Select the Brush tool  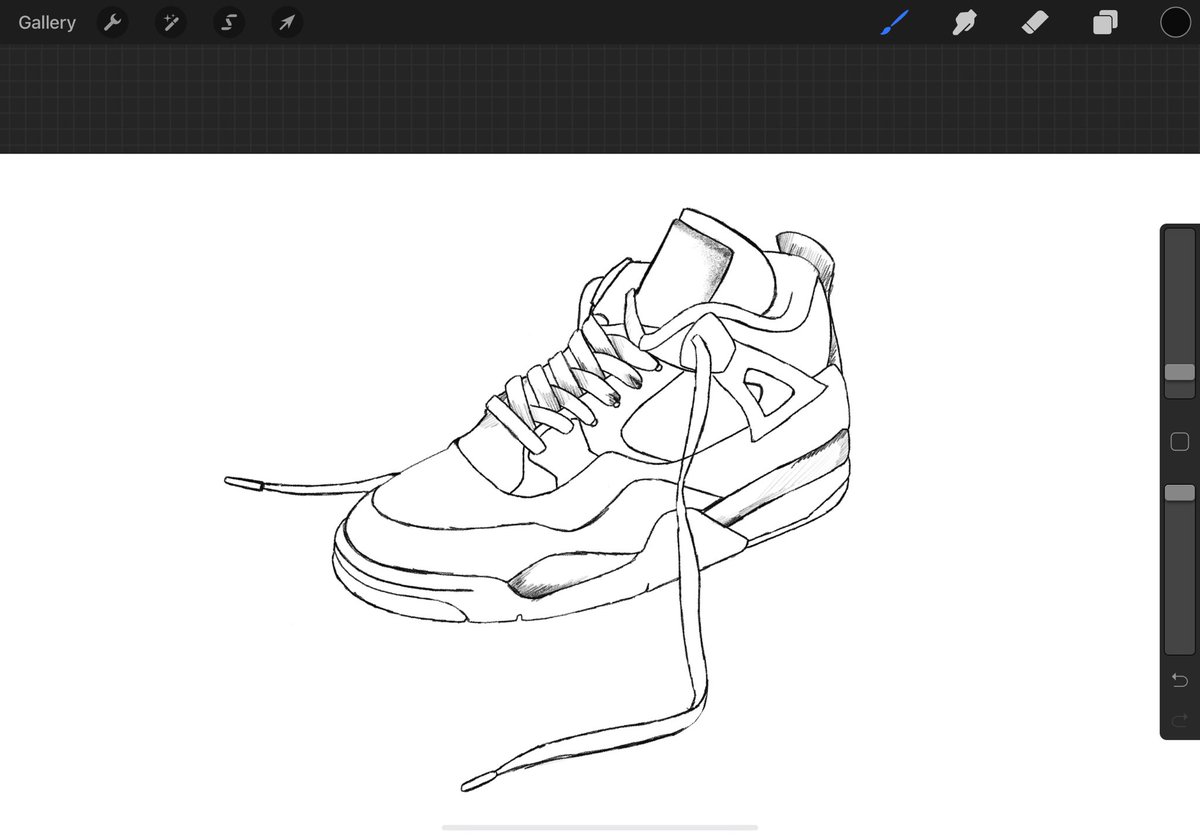(x=895, y=23)
